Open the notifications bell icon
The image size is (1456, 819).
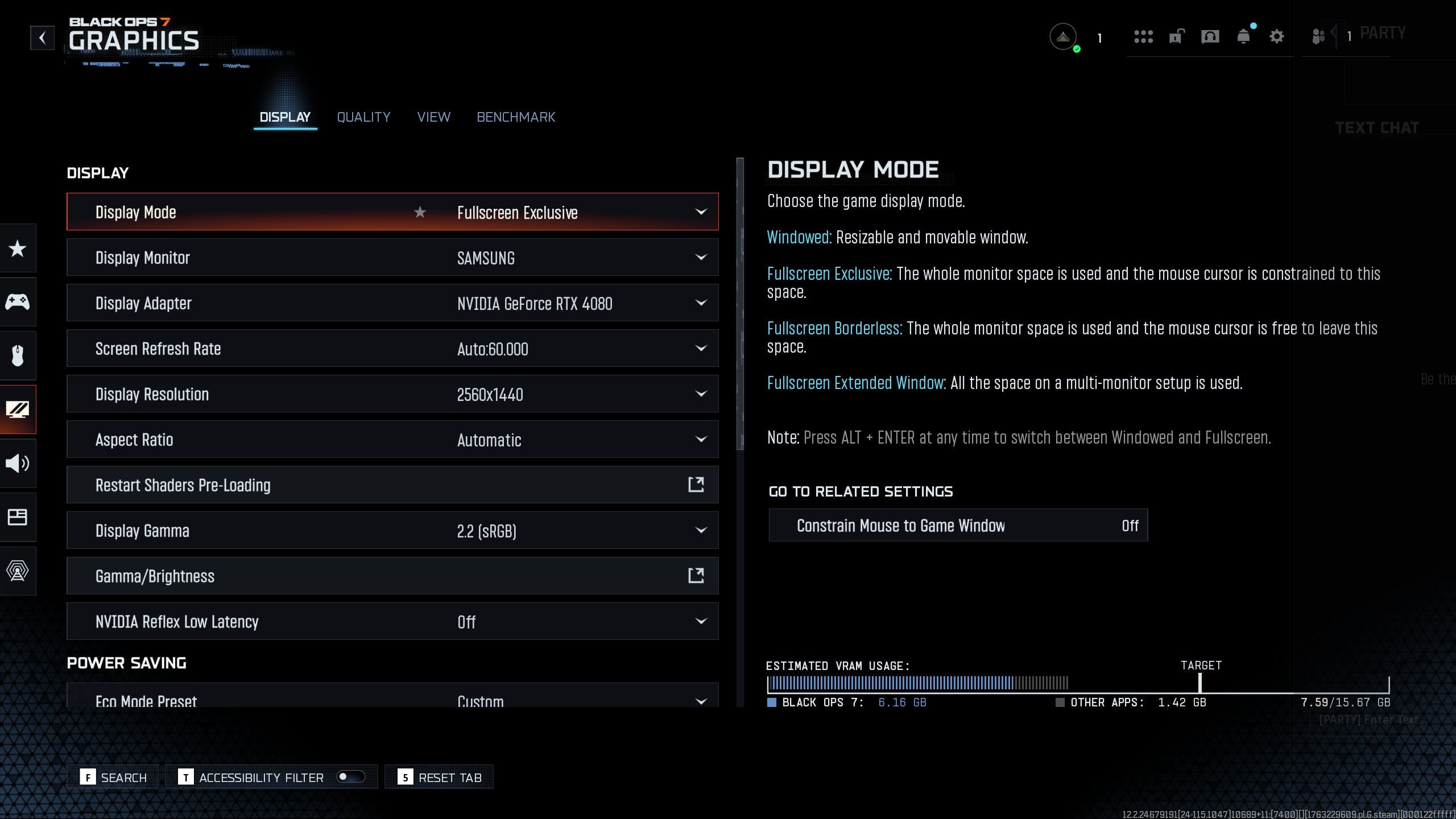click(1243, 37)
